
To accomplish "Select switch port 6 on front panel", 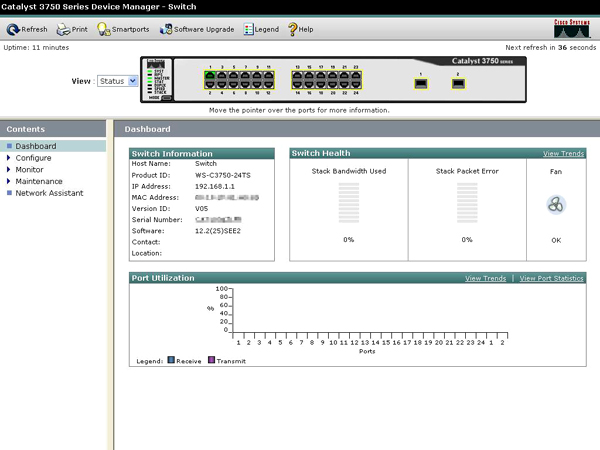I will [x=233, y=84].
